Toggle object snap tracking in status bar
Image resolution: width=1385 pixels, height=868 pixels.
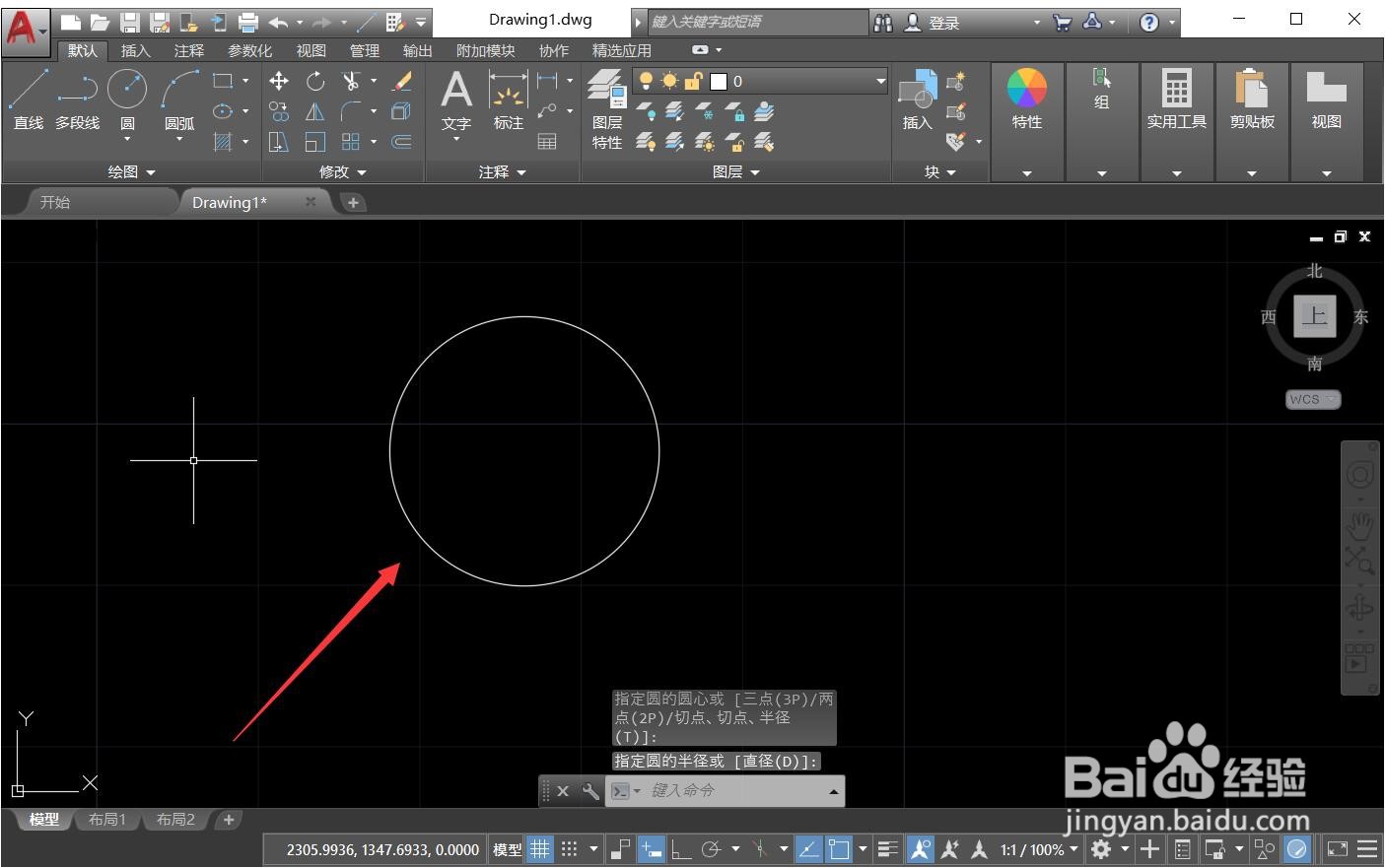[x=808, y=848]
